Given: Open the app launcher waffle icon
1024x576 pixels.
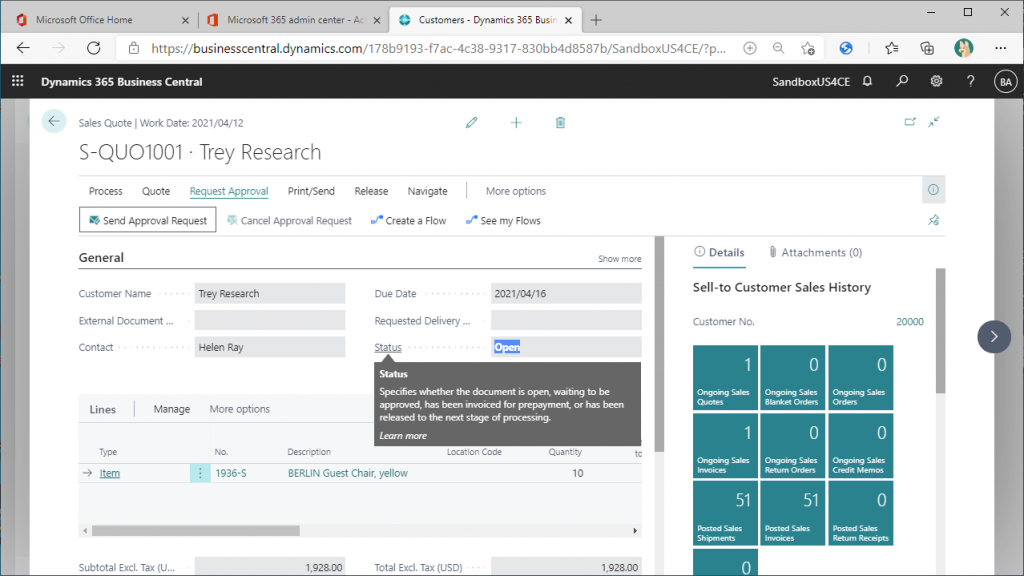Looking at the screenshot, I should coord(18,81).
